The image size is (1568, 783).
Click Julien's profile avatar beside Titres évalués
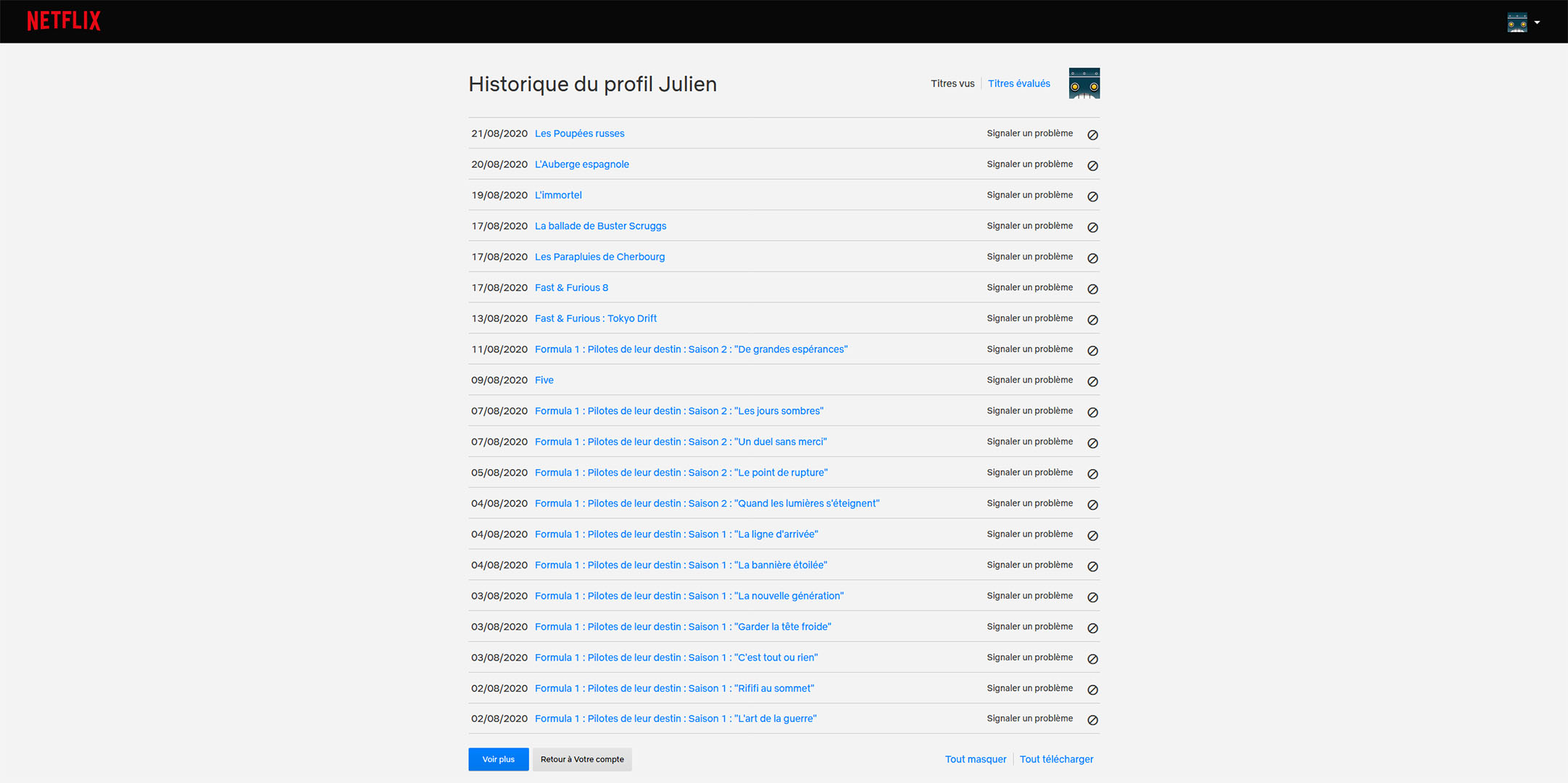click(1084, 83)
